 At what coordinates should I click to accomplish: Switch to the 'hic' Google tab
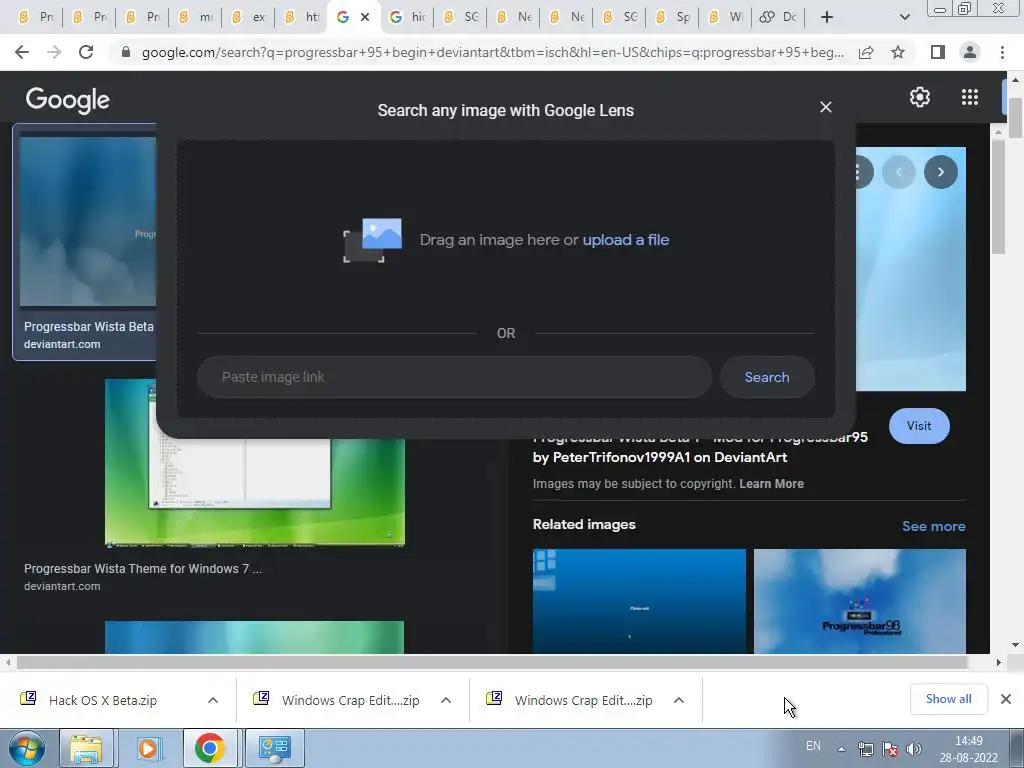[x=406, y=17]
